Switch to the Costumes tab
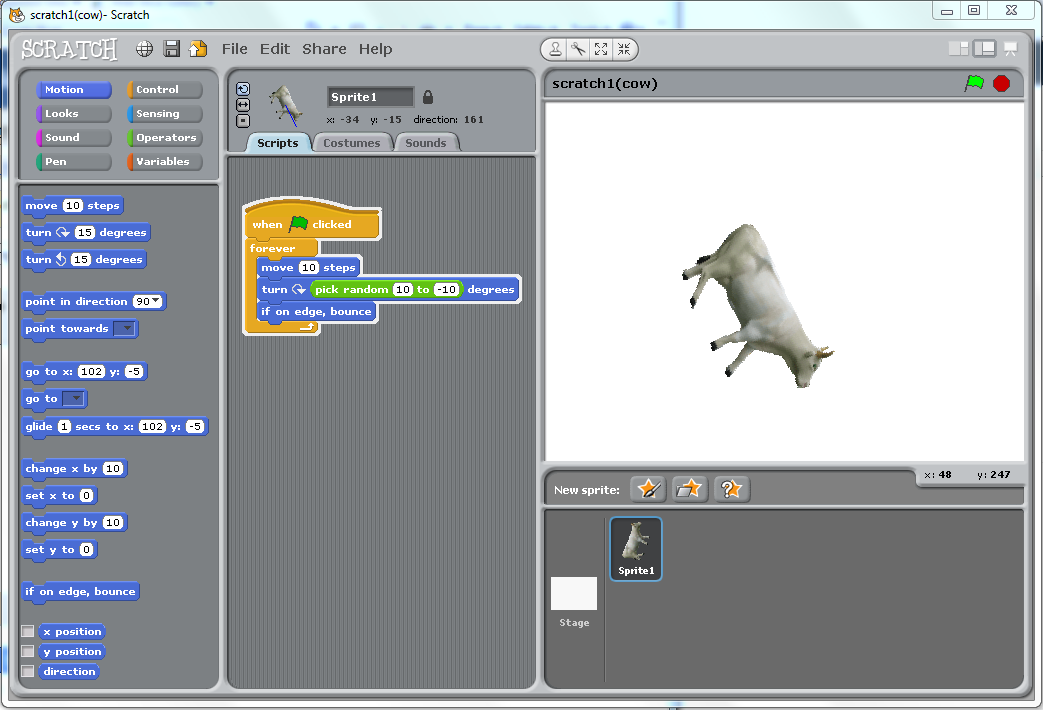Screen dimensions: 1043x710 coord(352,143)
